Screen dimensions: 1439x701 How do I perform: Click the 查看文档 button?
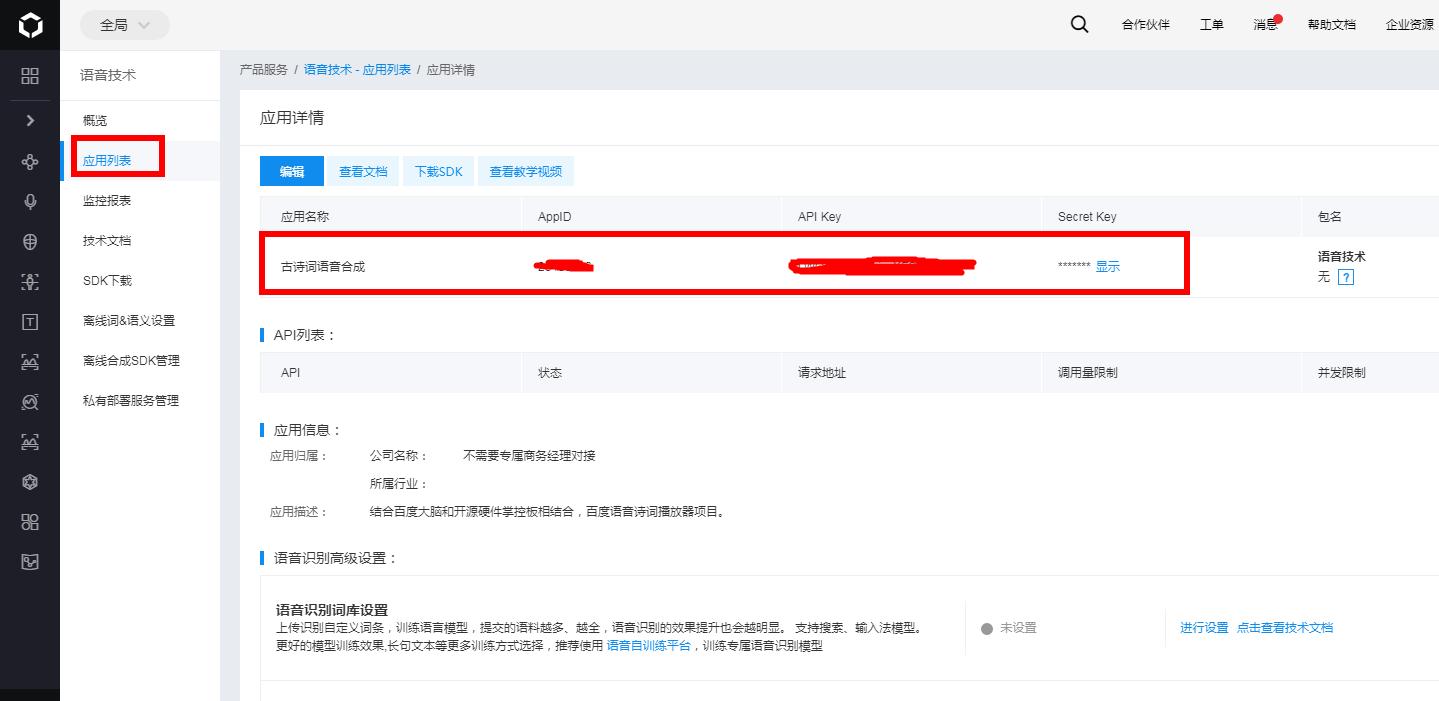363,171
